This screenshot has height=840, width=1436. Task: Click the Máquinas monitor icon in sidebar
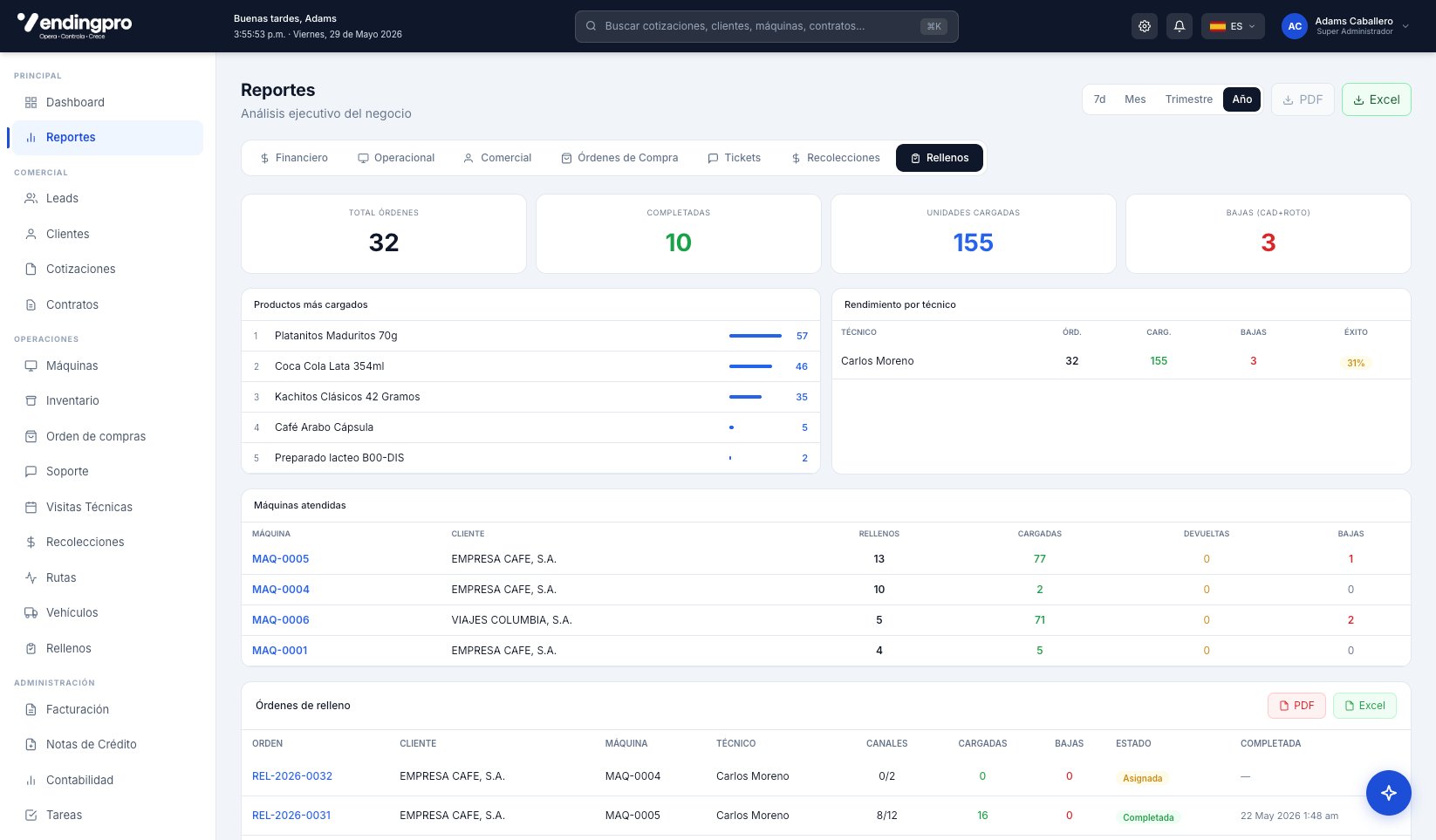point(31,365)
